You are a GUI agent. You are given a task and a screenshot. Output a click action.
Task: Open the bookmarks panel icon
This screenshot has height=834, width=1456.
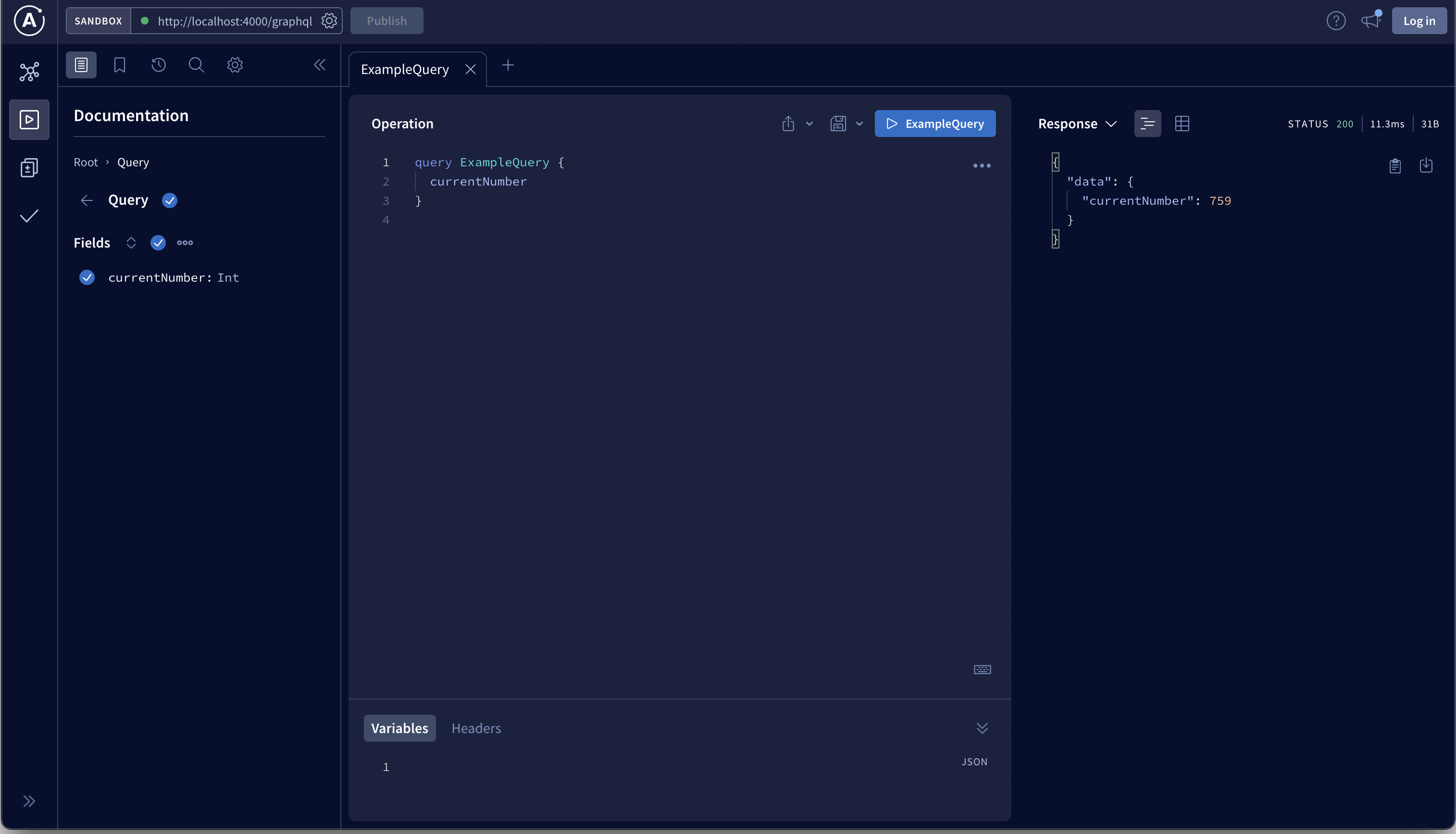click(119, 65)
